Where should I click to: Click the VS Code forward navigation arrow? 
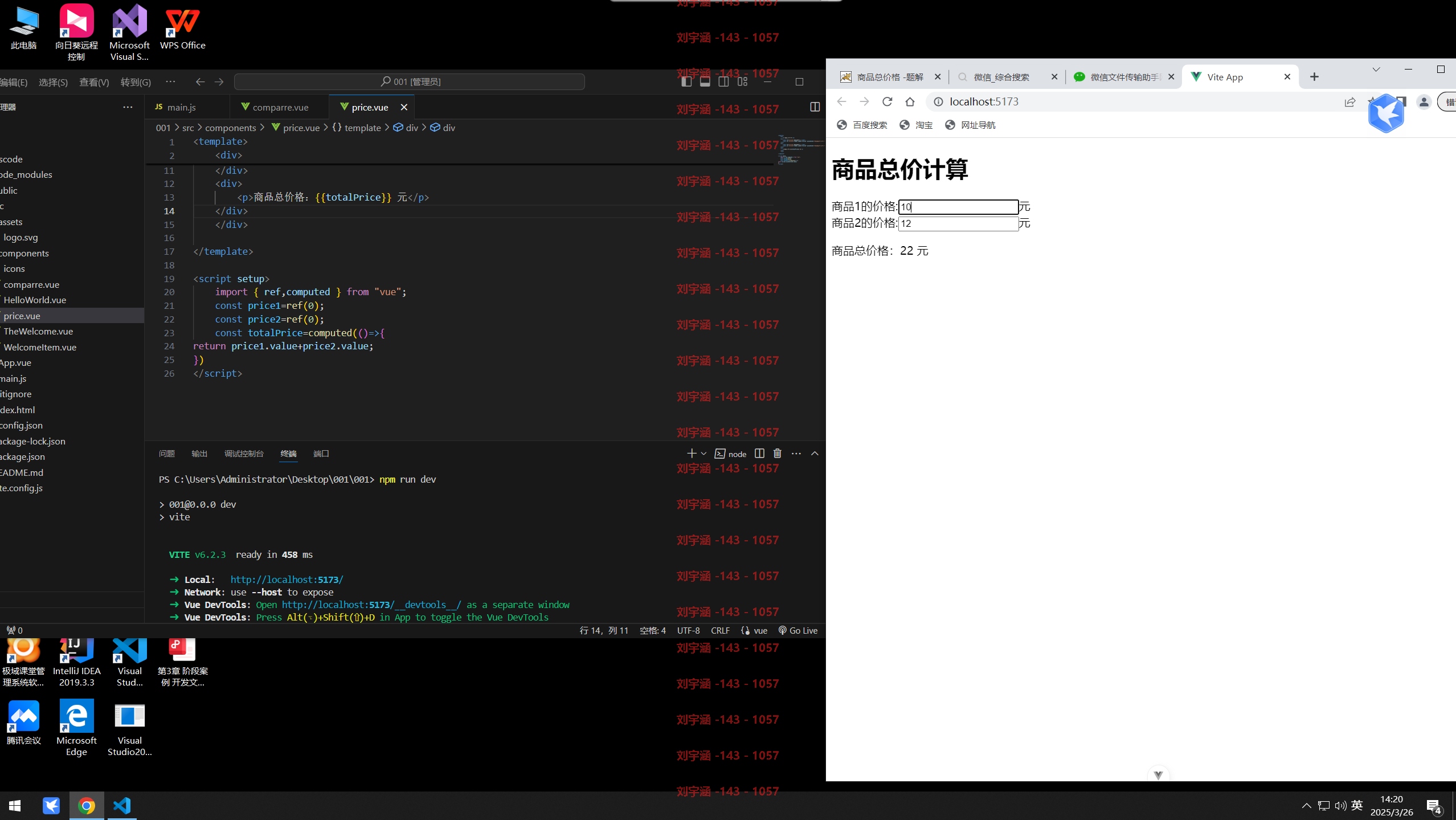coord(219,81)
